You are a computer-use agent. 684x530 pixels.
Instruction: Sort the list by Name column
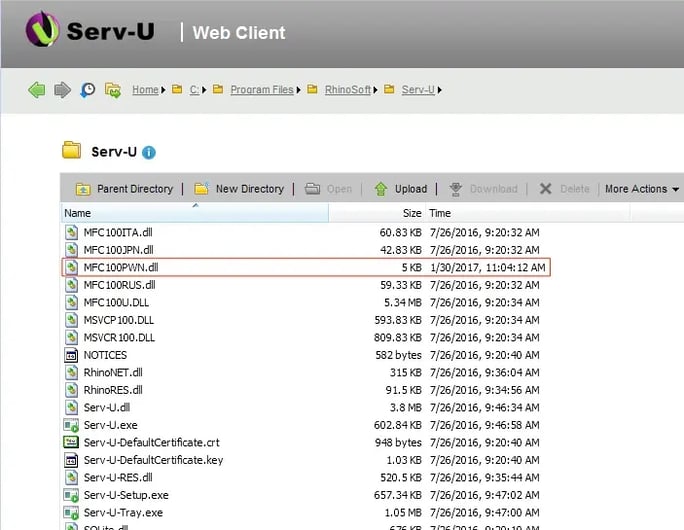coord(78,213)
